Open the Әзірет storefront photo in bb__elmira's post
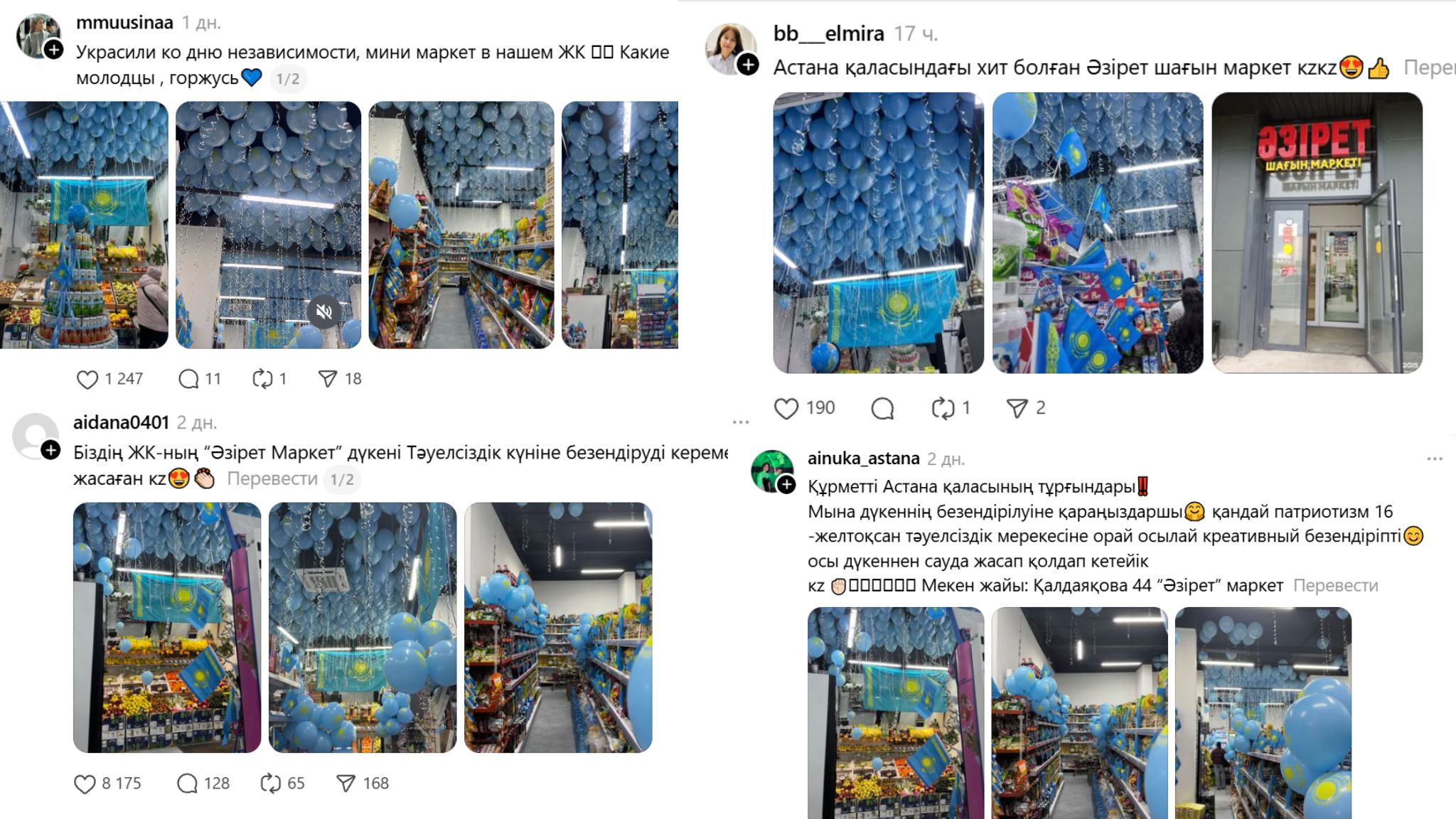Viewport: 1456px width, 819px height. 1317,232
